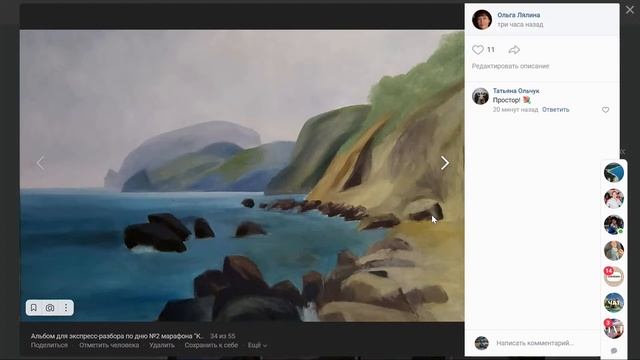
Task: Open Татьяна Ольчук's profile name link
Action: pos(516,91)
